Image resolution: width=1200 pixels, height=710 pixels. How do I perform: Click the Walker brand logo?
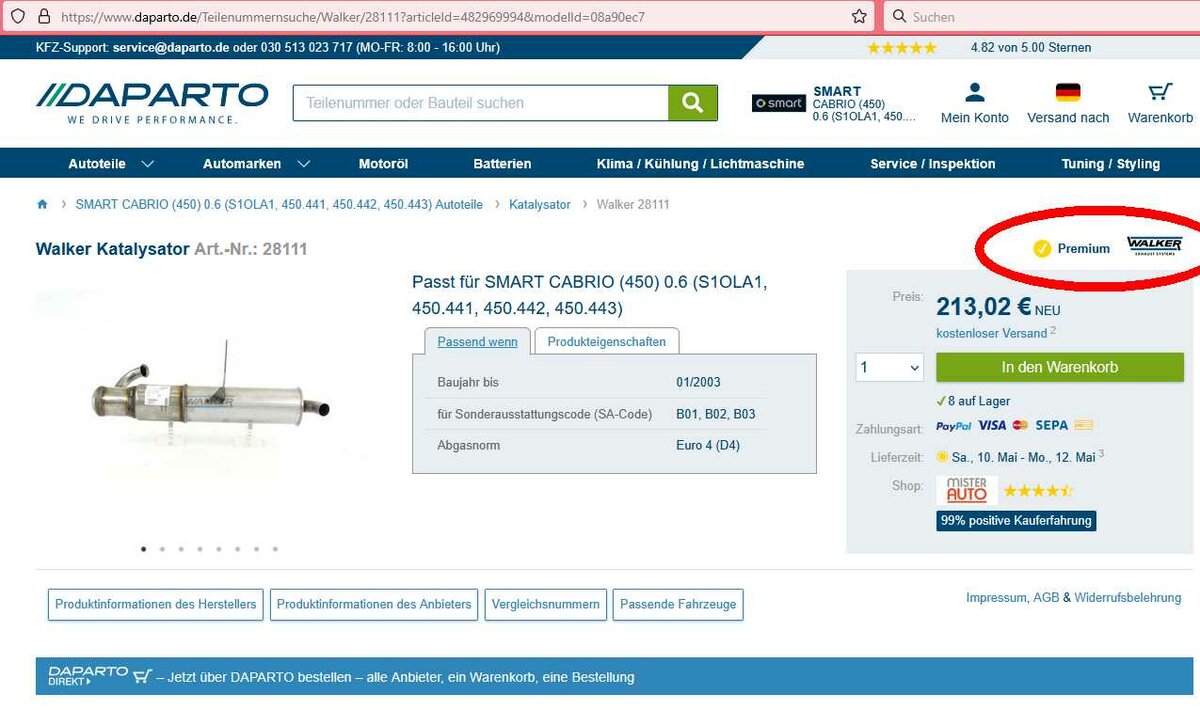pos(1154,245)
